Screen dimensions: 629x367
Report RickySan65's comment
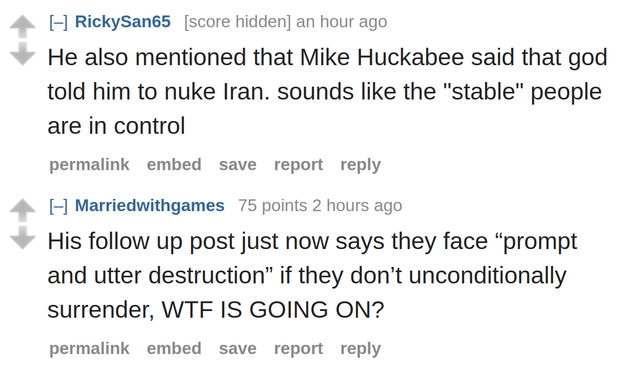(298, 165)
